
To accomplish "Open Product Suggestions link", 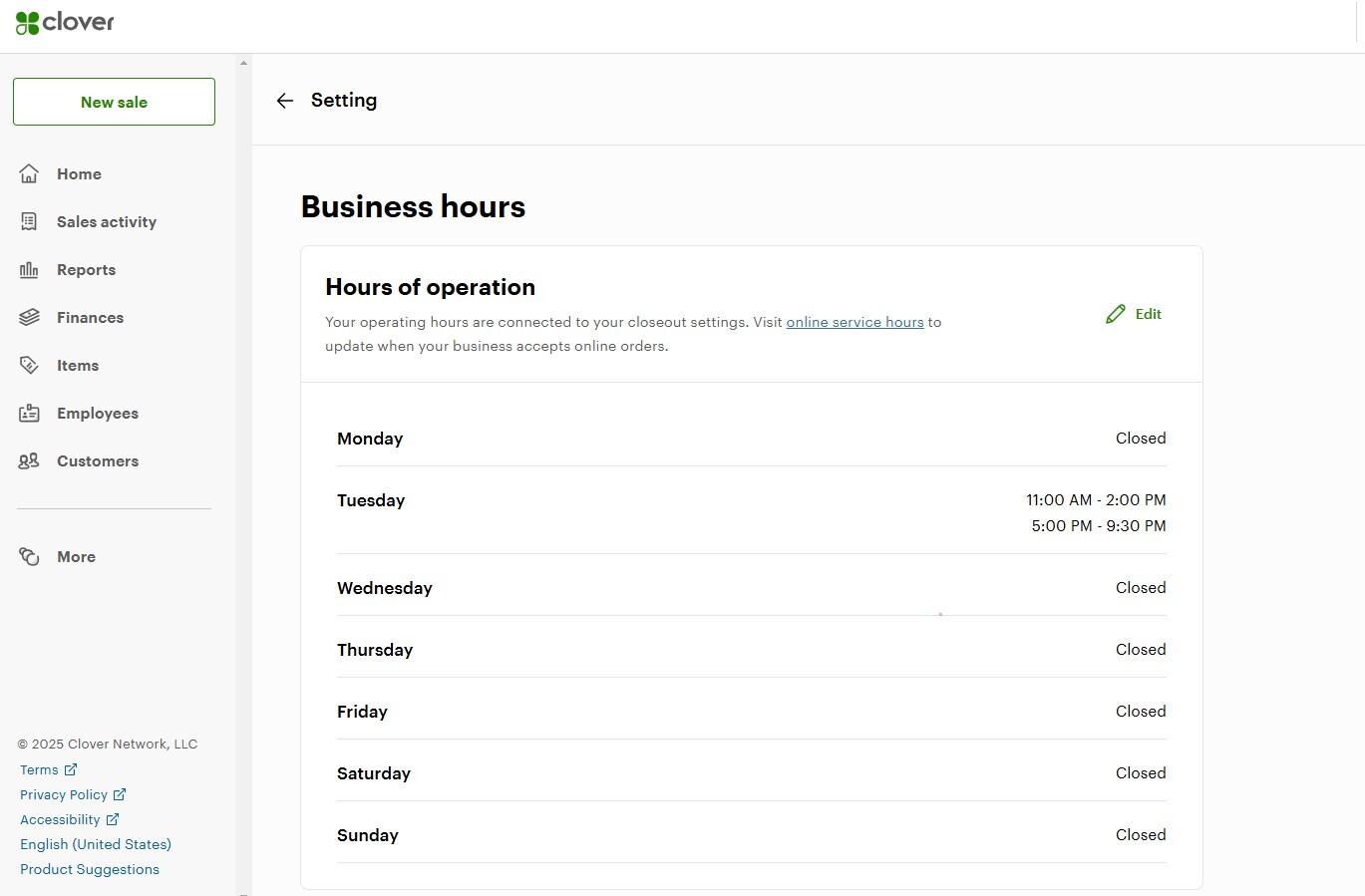I will 90,869.
